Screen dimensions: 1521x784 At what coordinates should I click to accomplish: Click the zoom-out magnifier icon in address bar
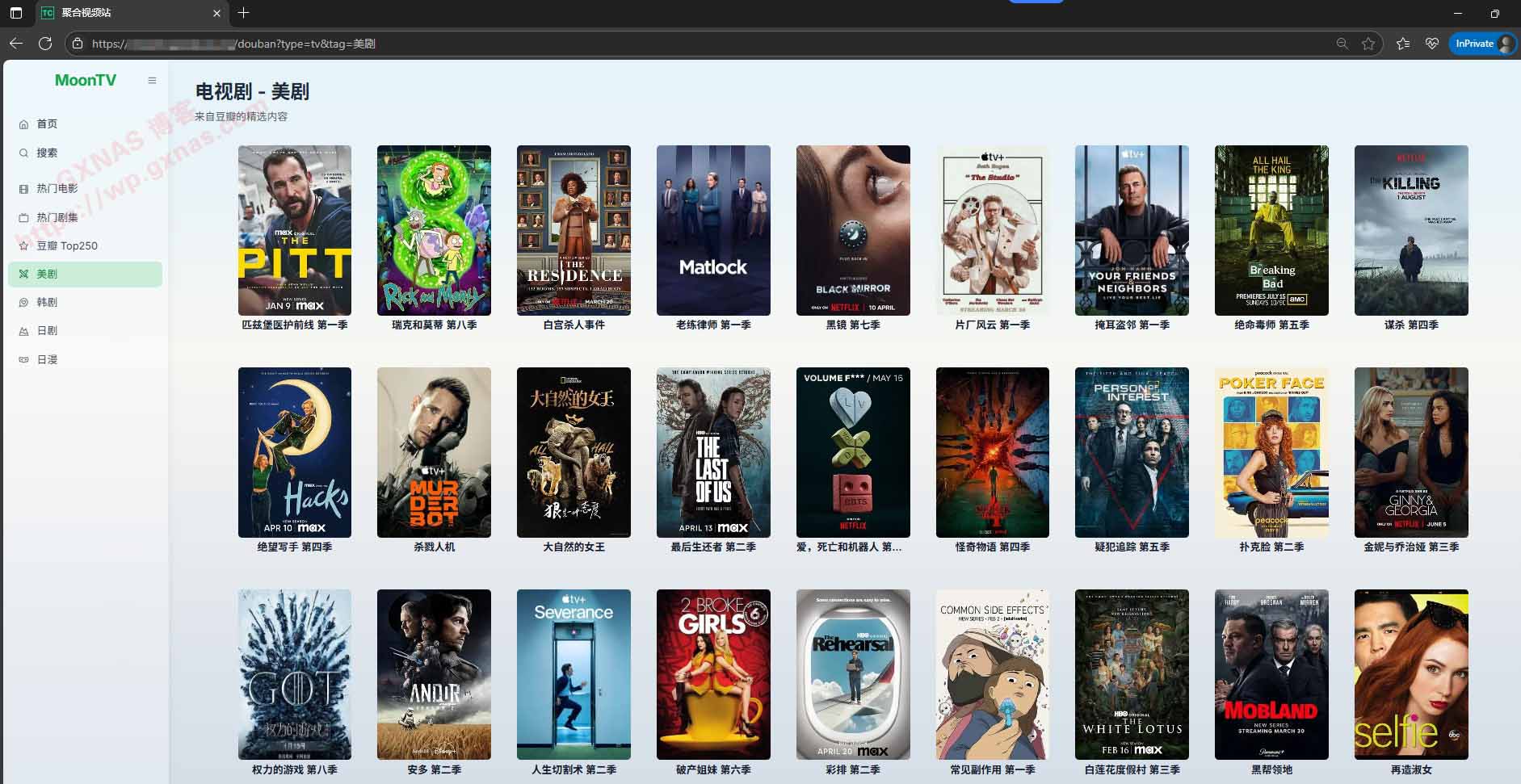(x=1342, y=44)
